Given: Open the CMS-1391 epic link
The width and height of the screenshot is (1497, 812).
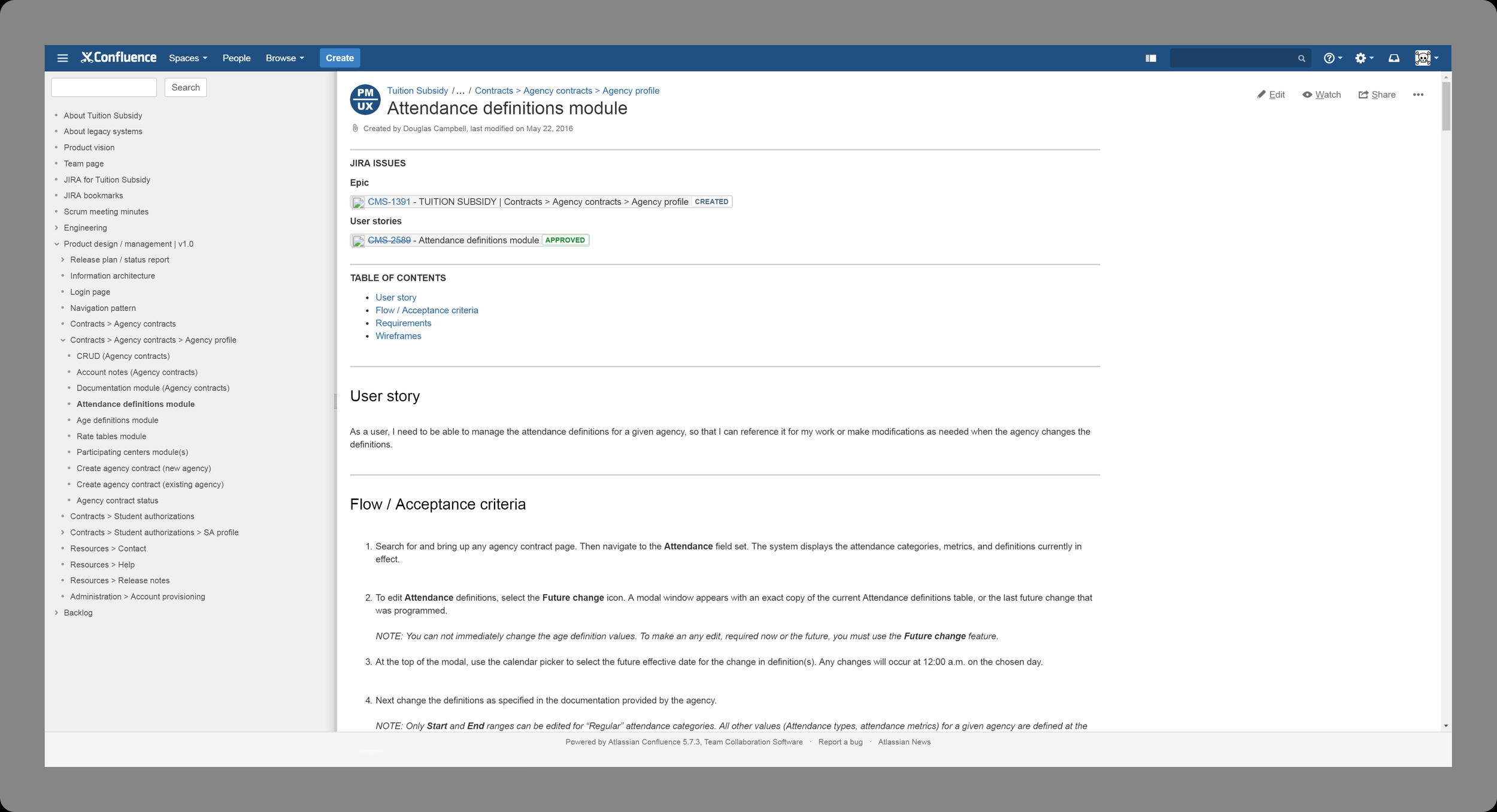Looking at the screenshot, I should pos(389,202).
